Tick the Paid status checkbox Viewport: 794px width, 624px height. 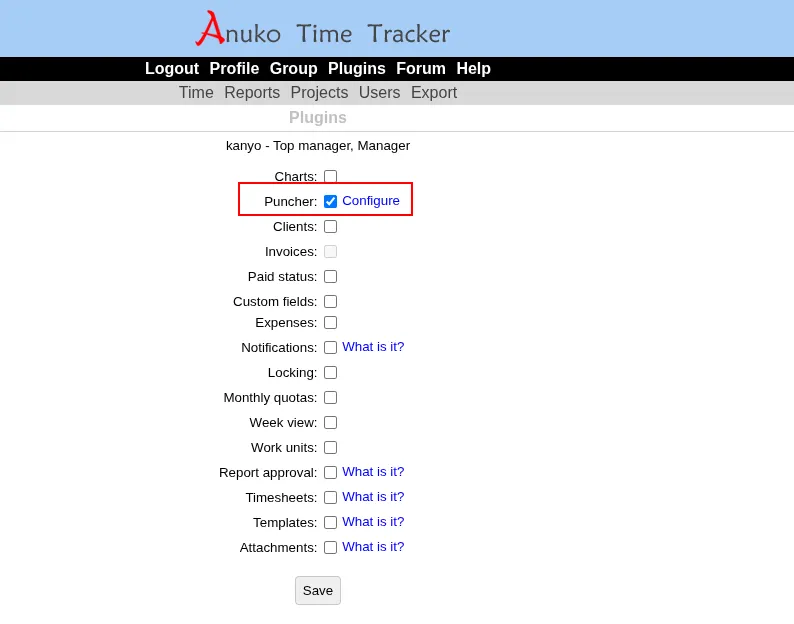(330, 277)
